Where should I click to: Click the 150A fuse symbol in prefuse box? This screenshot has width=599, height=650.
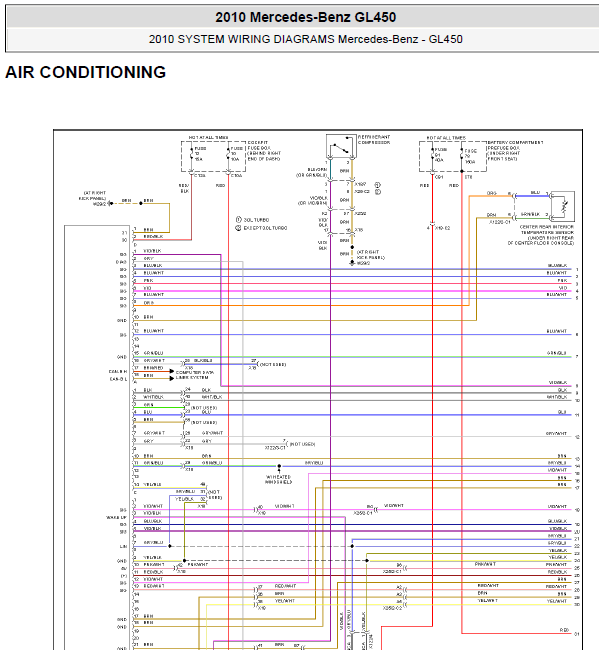point(462,154)
